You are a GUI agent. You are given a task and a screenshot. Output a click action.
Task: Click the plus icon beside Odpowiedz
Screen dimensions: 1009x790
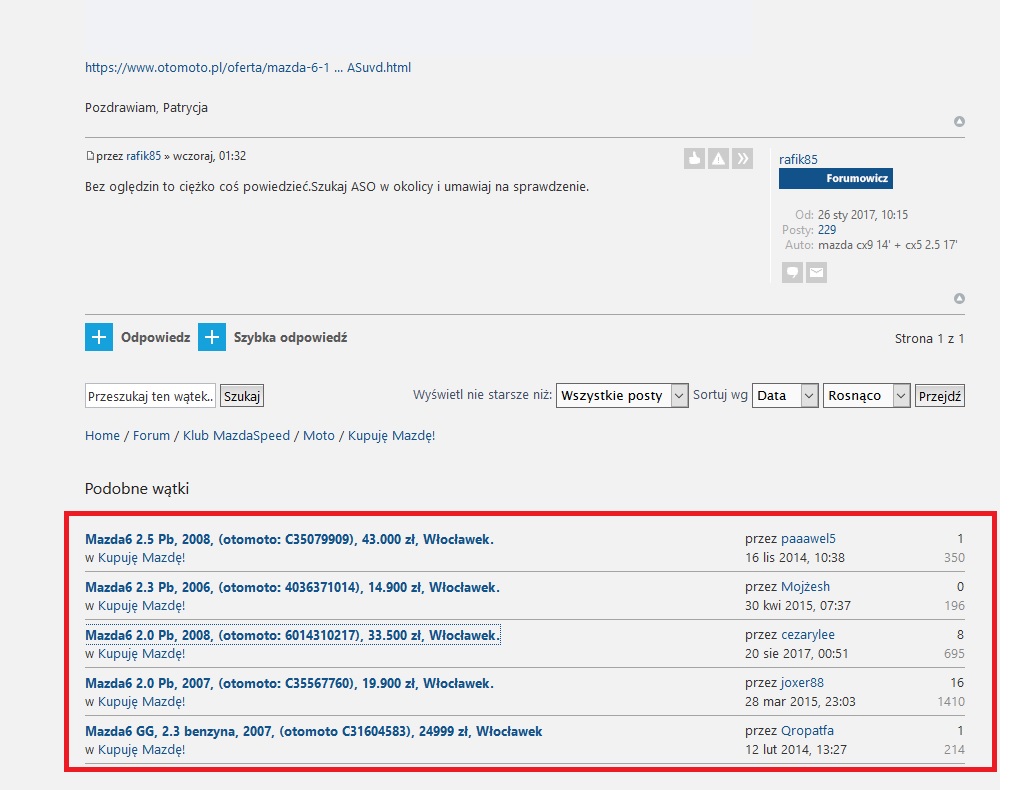[99, 338]
